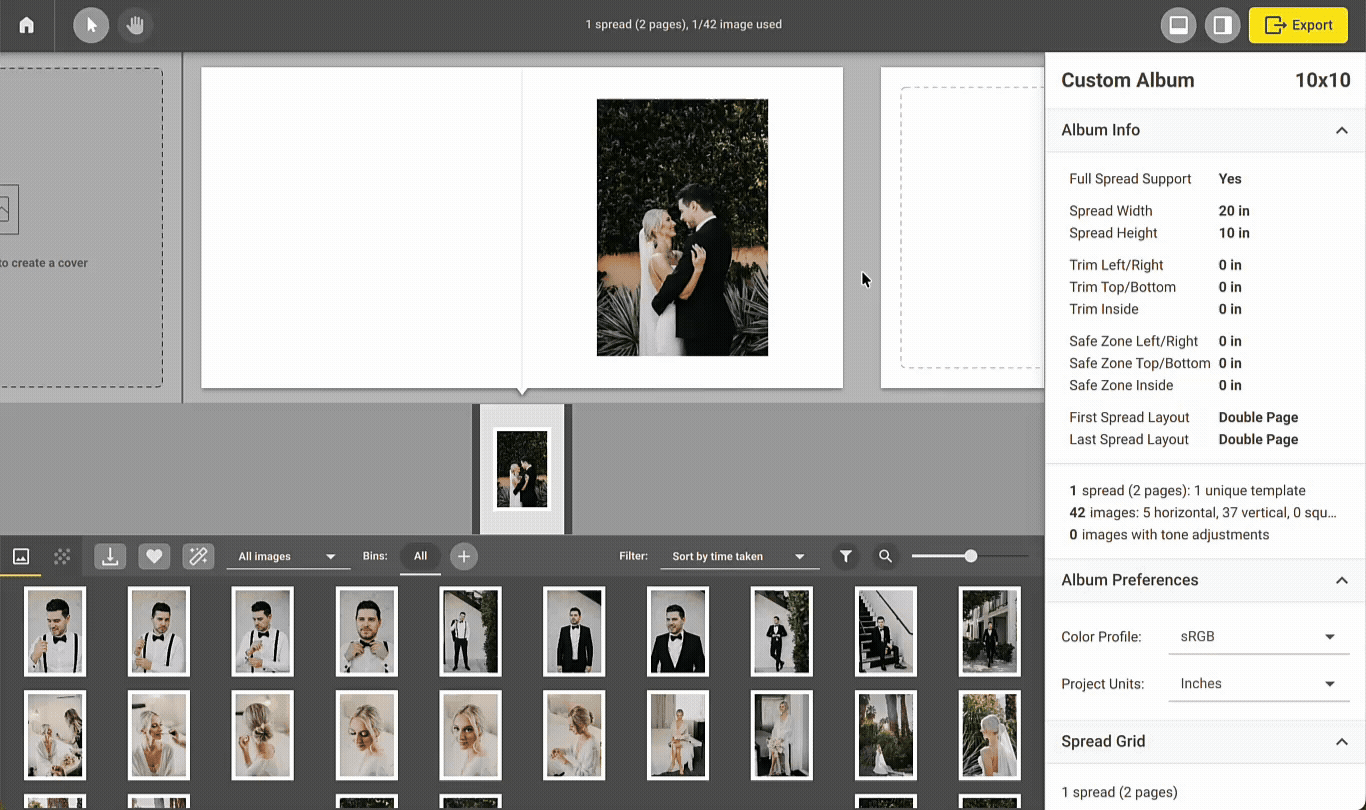Toggle the right sidebar panel visibility
This screenshot has width=1366, height=810.
(1222, 25)
